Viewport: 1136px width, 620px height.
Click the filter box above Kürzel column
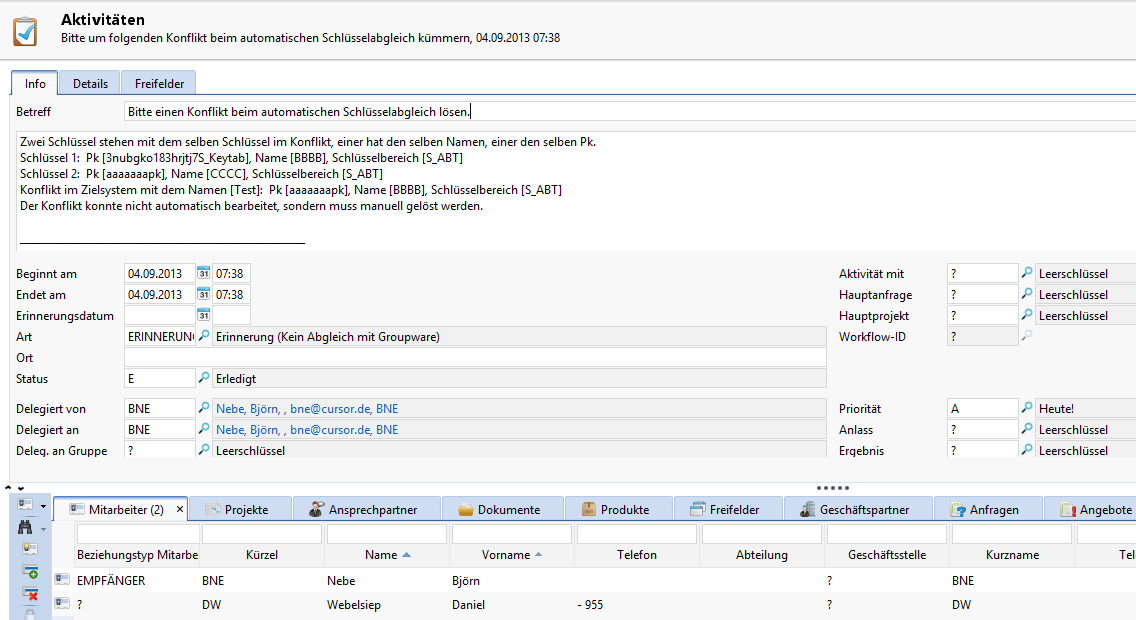coord(261,535)
